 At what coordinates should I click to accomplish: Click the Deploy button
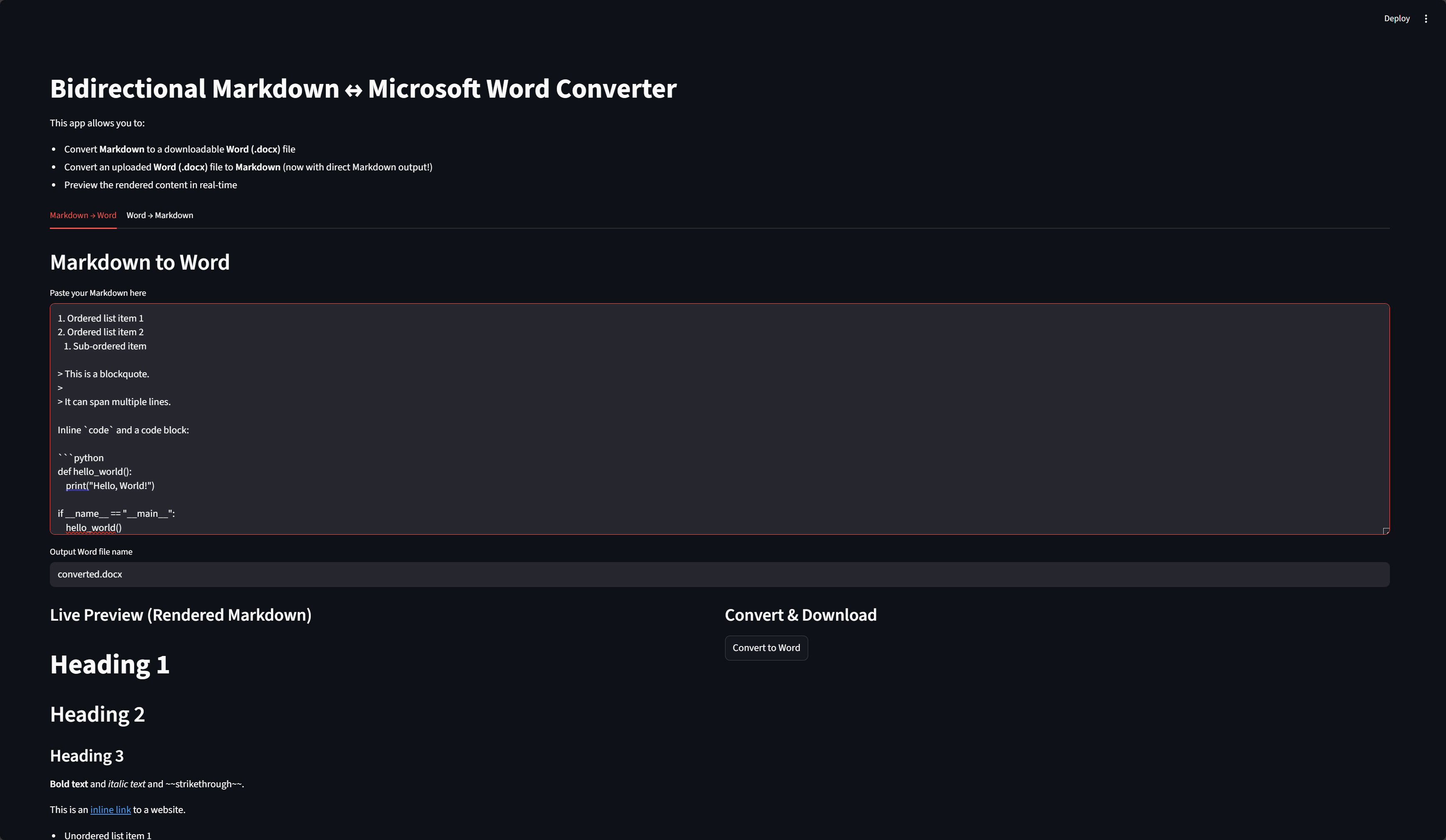1396,18
